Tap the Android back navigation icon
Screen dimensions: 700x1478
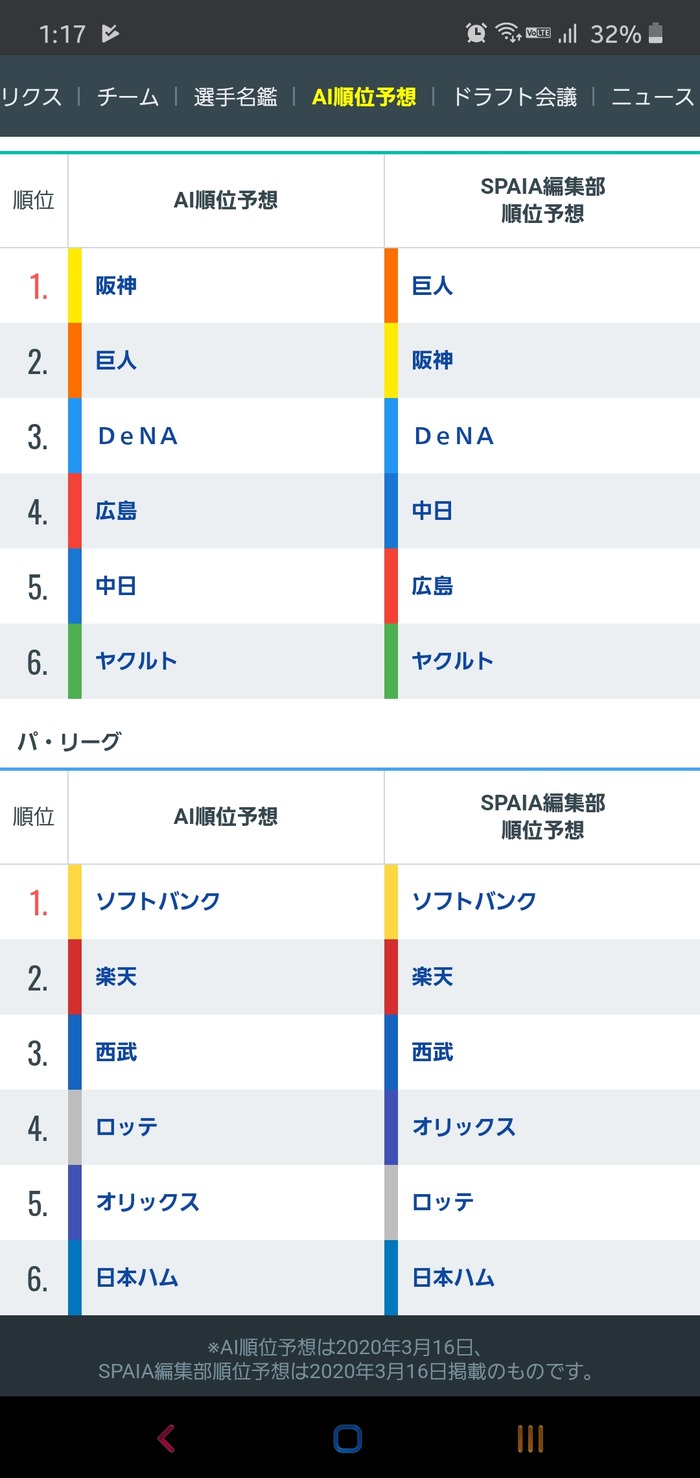(166, 1438)
